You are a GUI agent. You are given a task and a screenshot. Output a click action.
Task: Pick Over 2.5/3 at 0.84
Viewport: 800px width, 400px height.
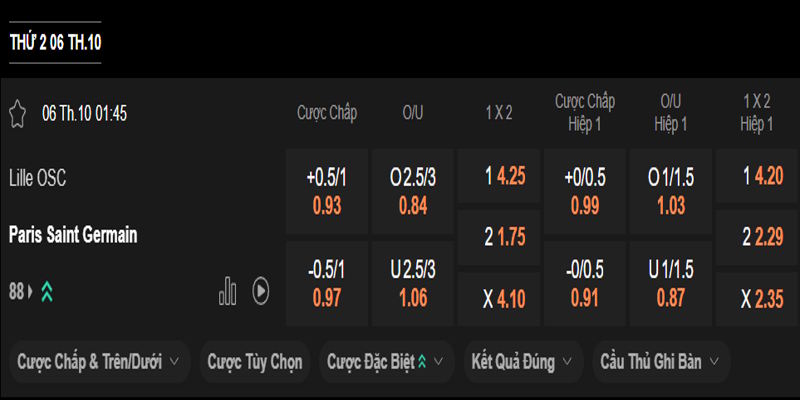pos(412,192)
